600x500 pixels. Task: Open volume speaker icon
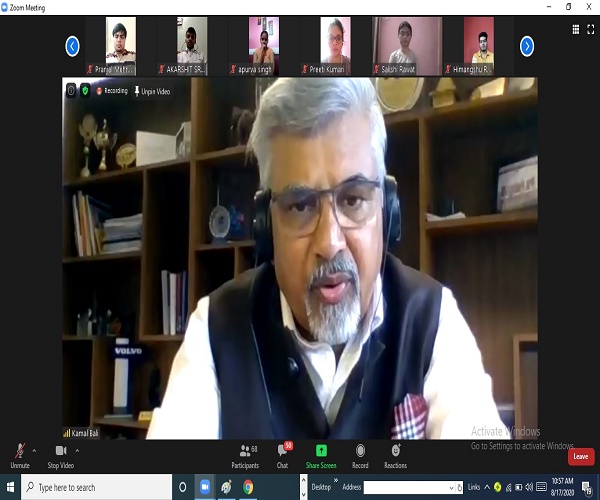pyautogui.click(x=529, y=487)
